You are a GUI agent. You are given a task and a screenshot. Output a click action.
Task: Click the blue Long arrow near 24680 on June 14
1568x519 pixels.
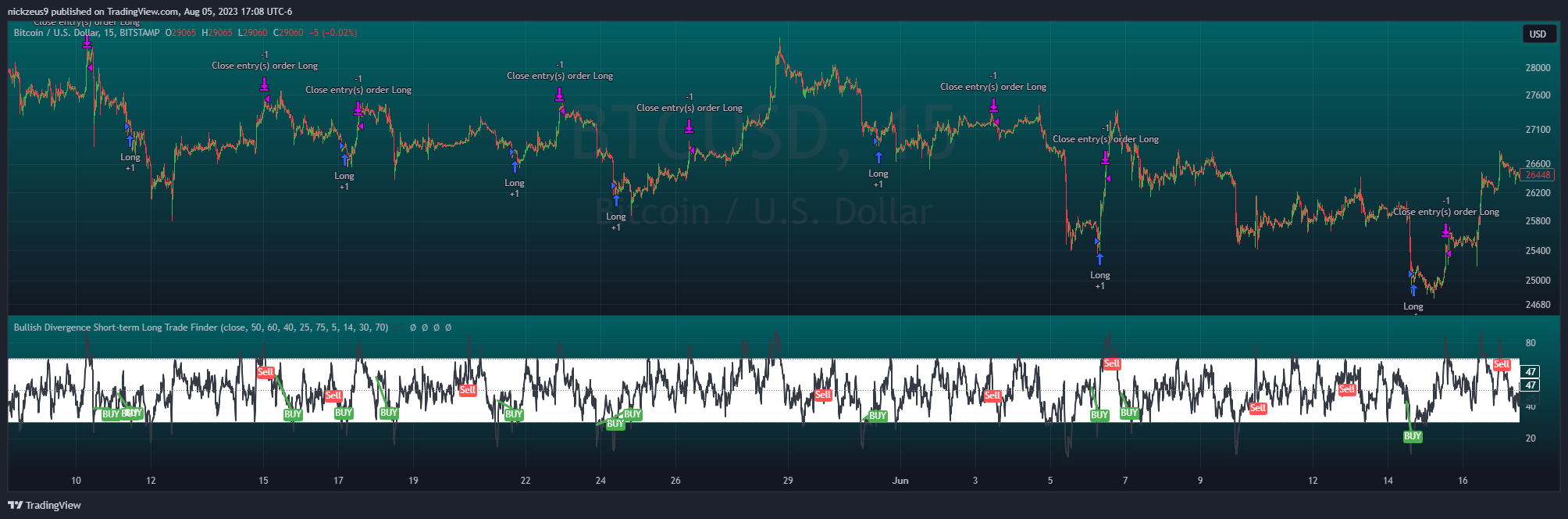[1413, 291]
